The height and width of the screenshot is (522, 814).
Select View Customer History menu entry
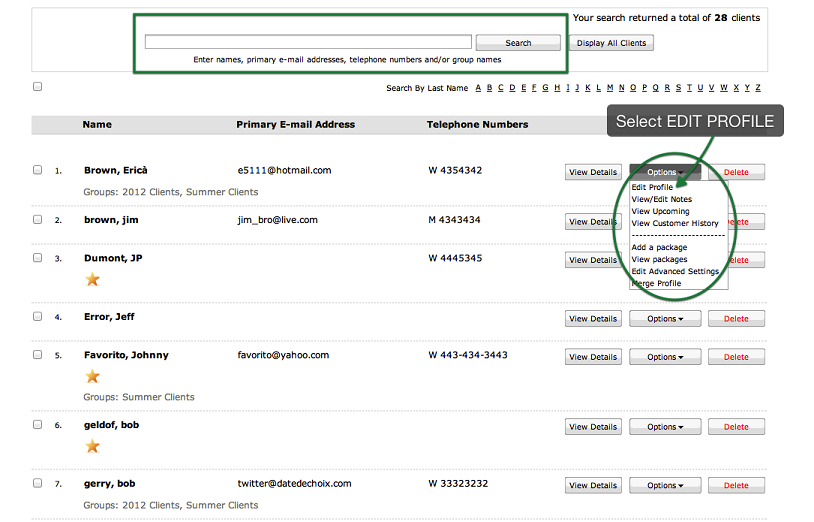point(675,223)
